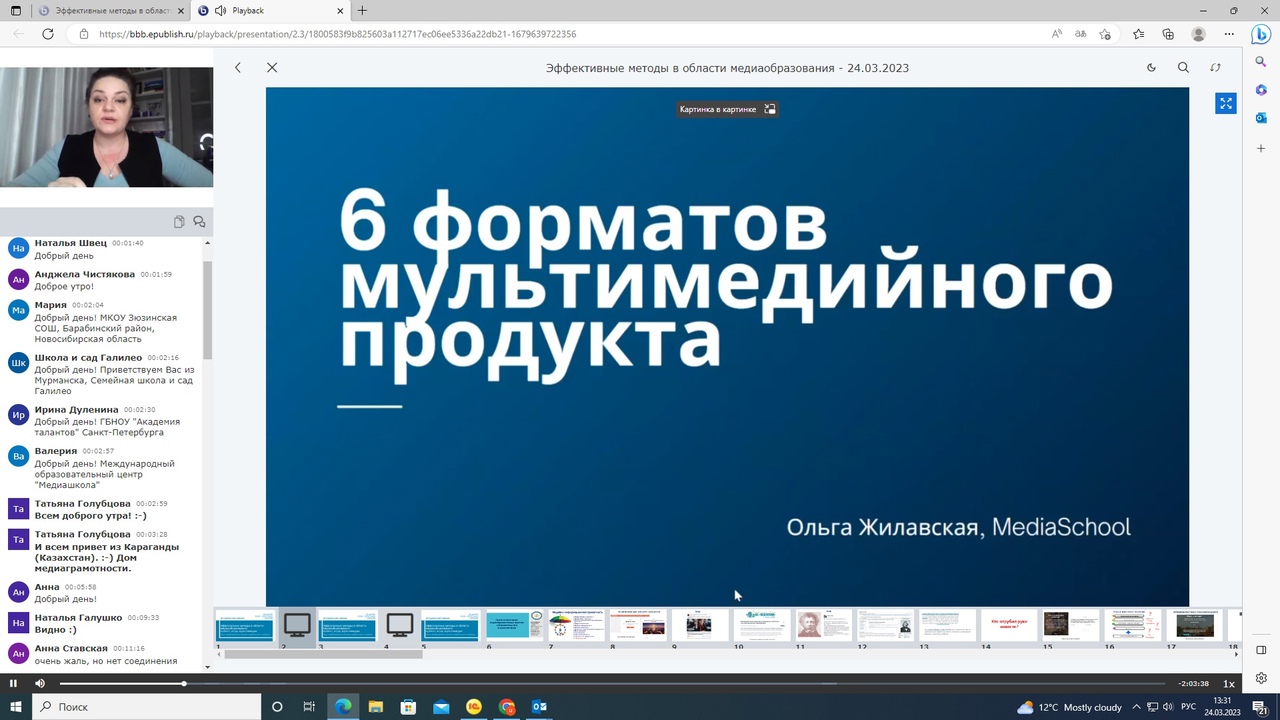Show the chat panel icon
1280x720 pixels.
(199, 222)
